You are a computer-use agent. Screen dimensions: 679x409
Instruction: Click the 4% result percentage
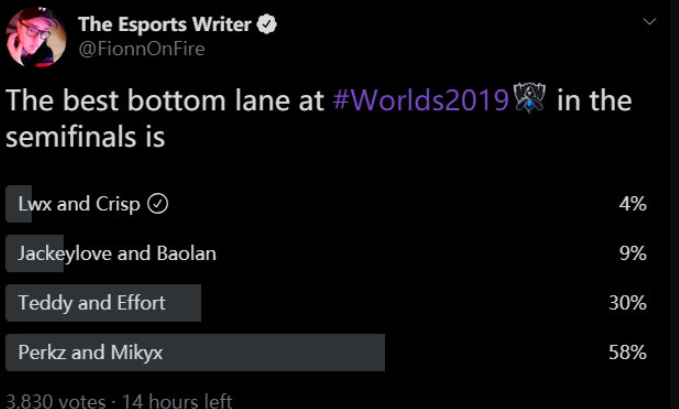633,204
